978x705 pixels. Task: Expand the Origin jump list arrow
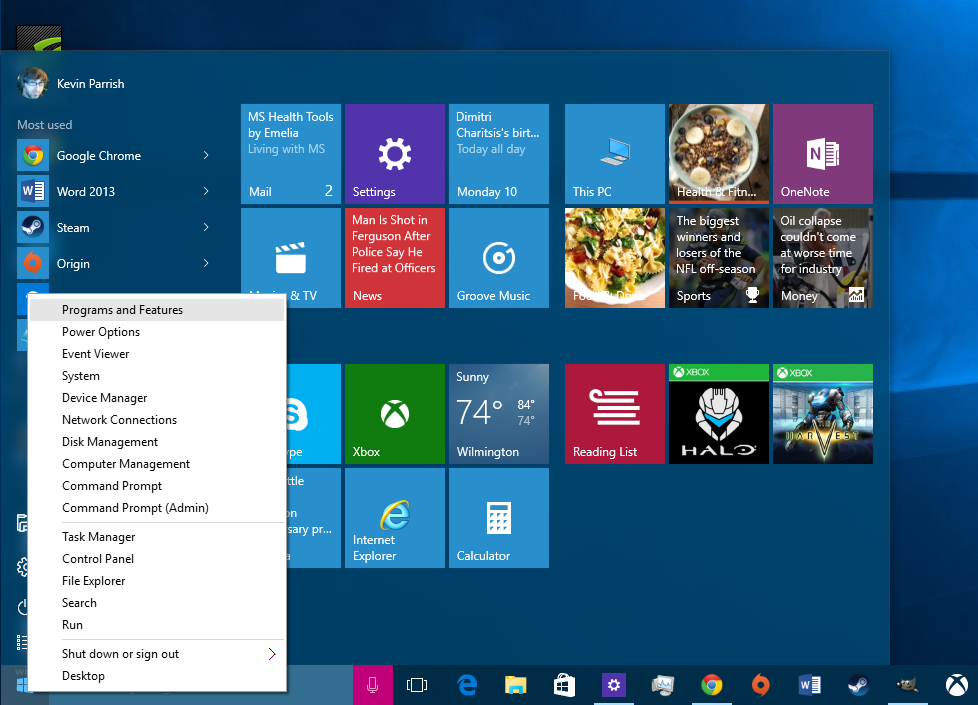(x=206, y=263)
